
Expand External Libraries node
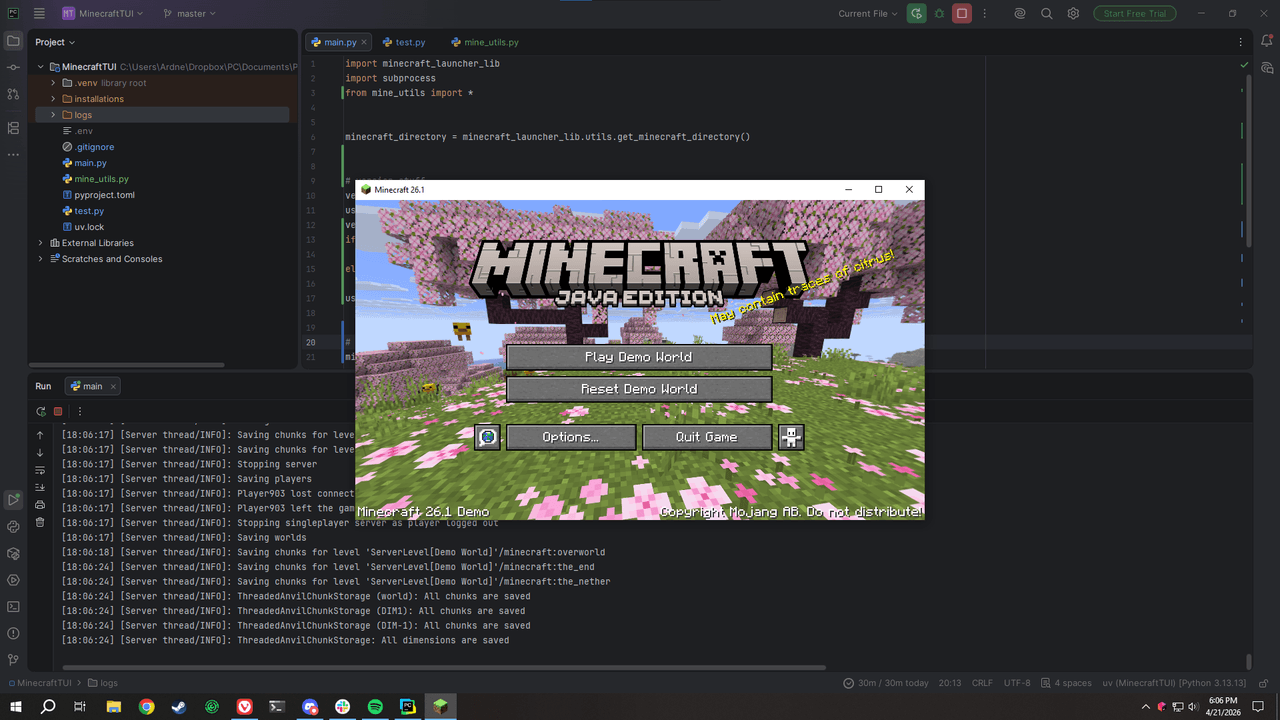tap(41, 243)
